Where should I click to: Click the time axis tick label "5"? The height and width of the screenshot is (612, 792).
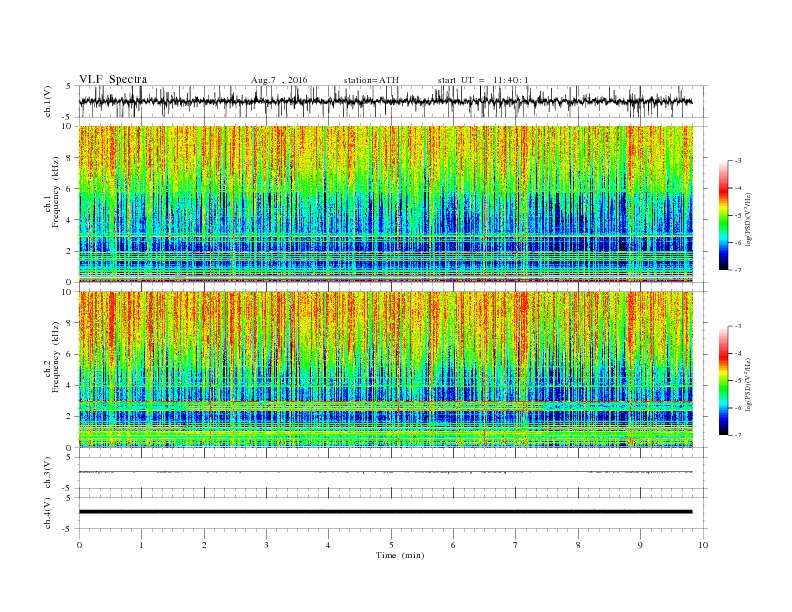pos(391,545)
